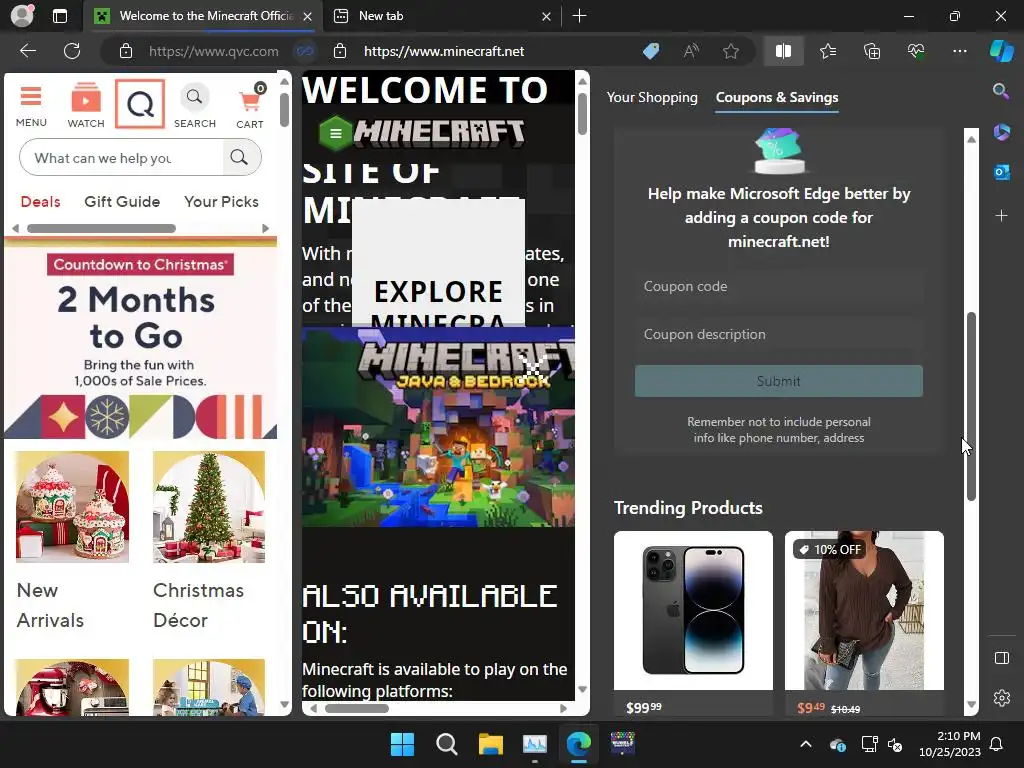Click QVC nav scroll right arrow

[x=265, y=229]
